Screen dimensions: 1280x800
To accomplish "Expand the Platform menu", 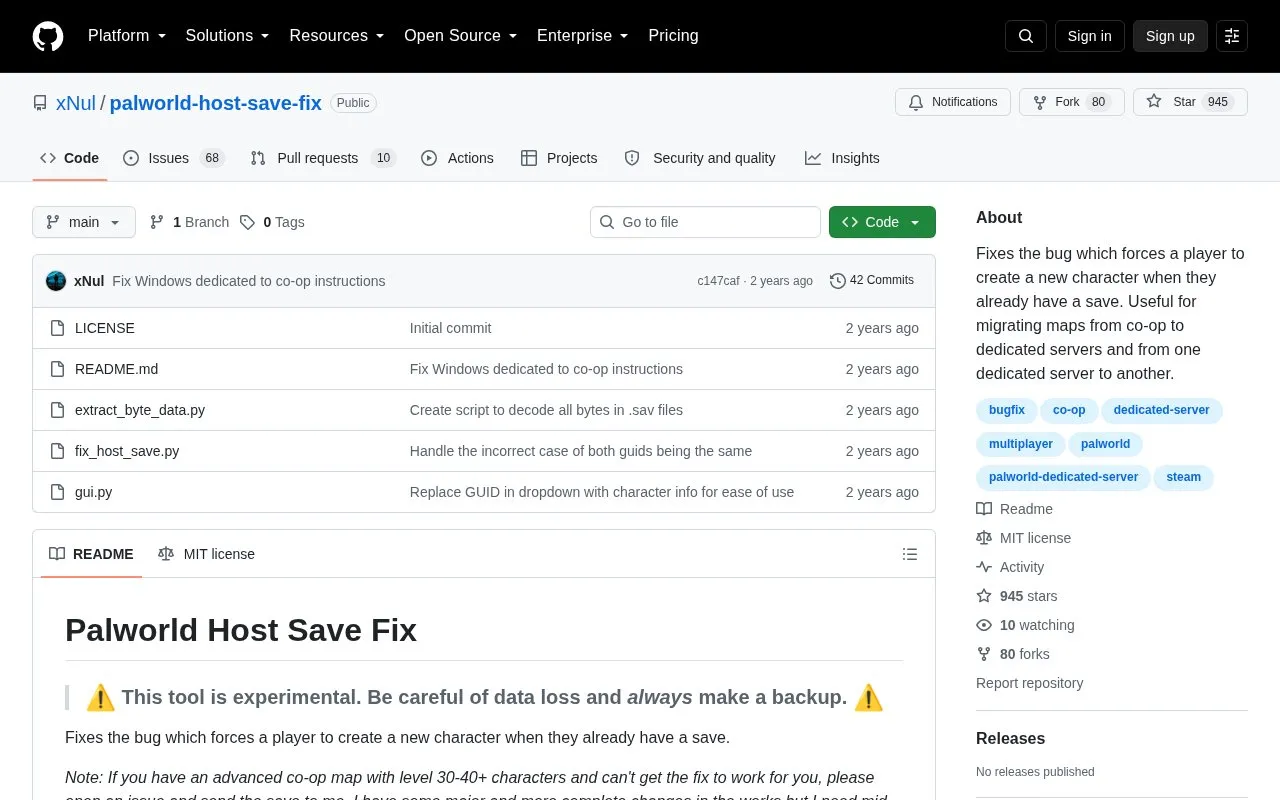I will point(127,36).
